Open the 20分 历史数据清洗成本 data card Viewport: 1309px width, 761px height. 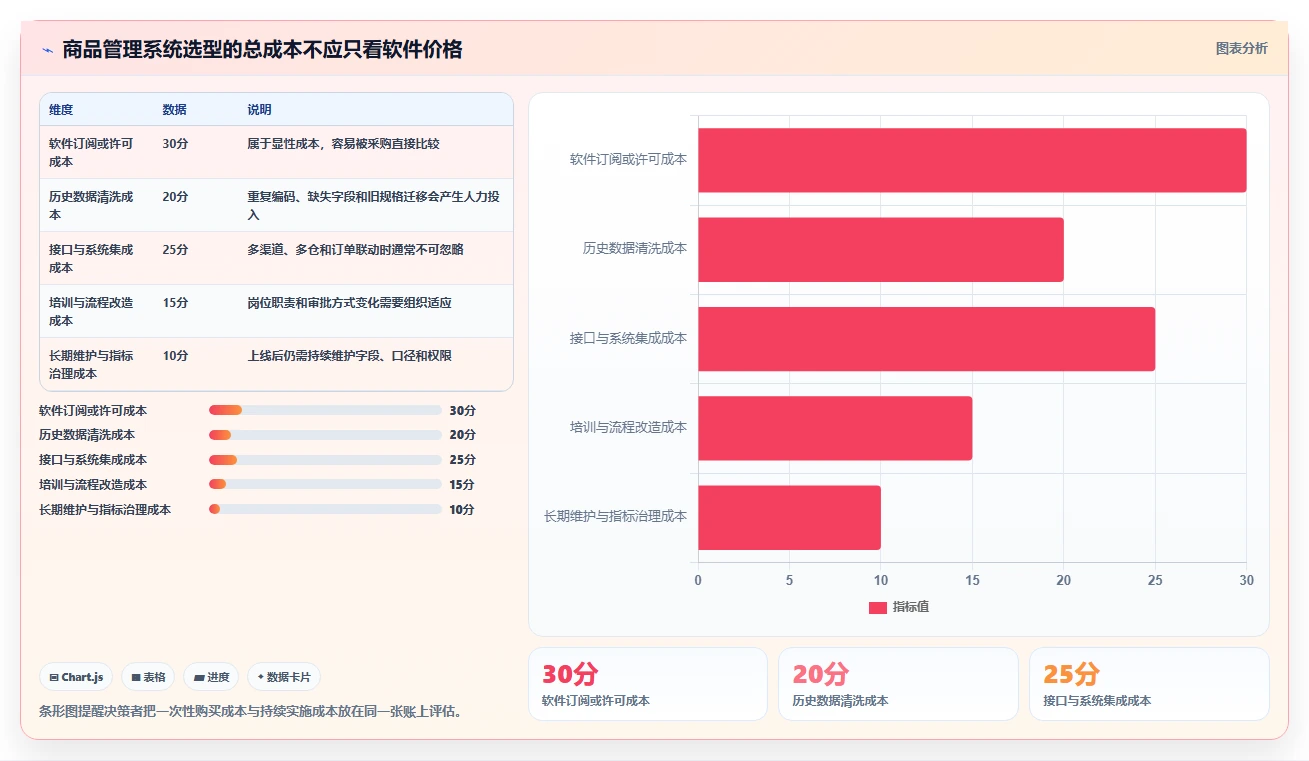[898, 684]
